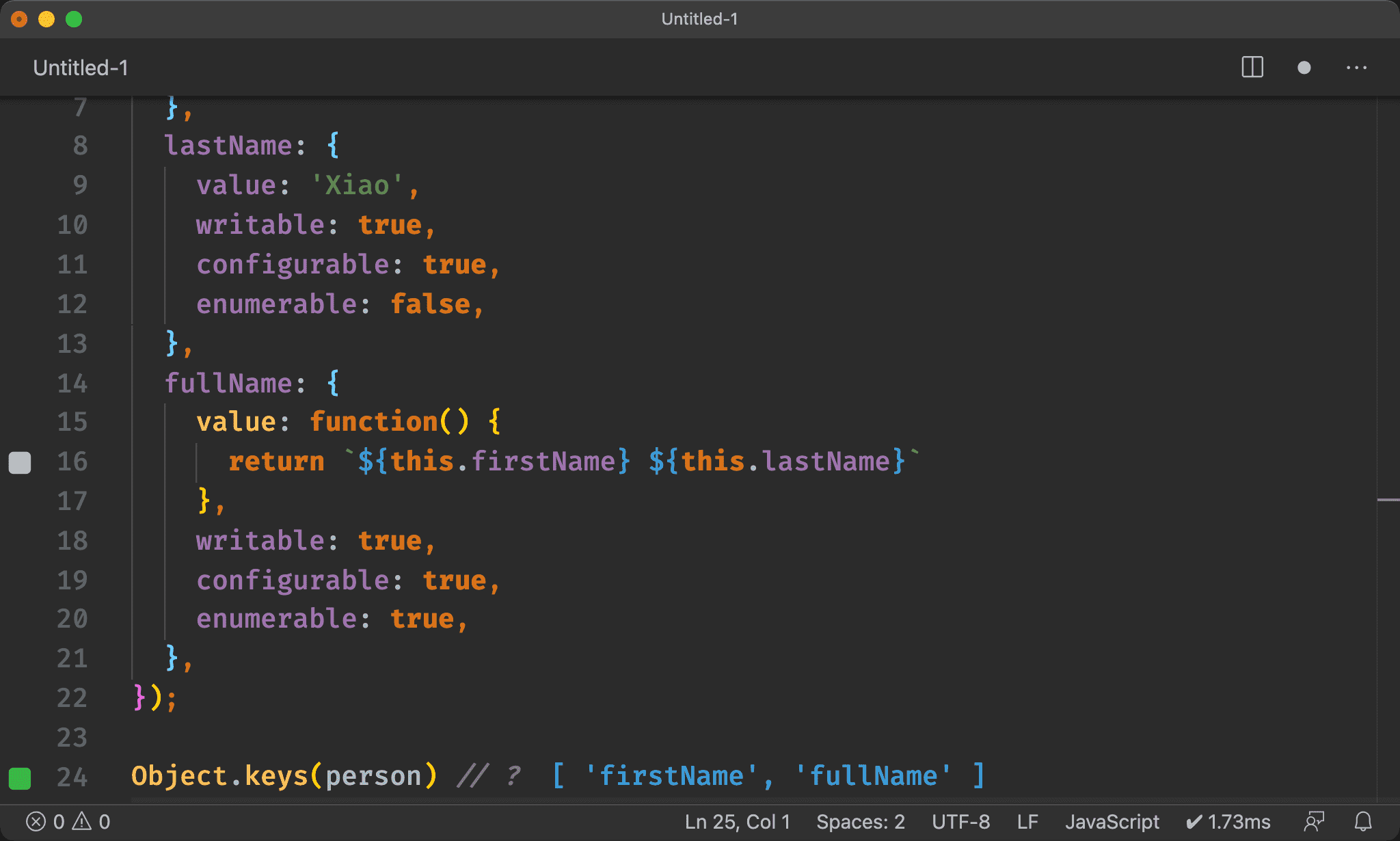
Task: Change indentation via Spaces: 2
Action: [x=860, y=821]
